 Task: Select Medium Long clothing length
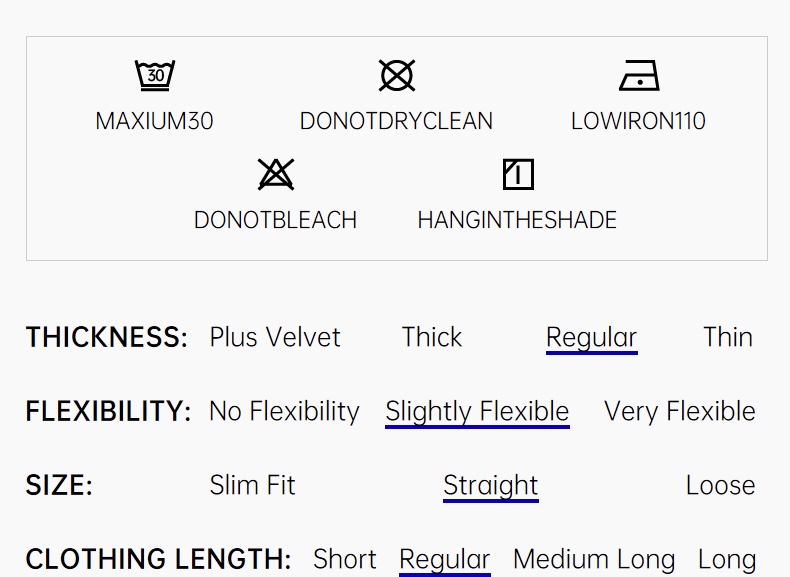tap(594, 558)
